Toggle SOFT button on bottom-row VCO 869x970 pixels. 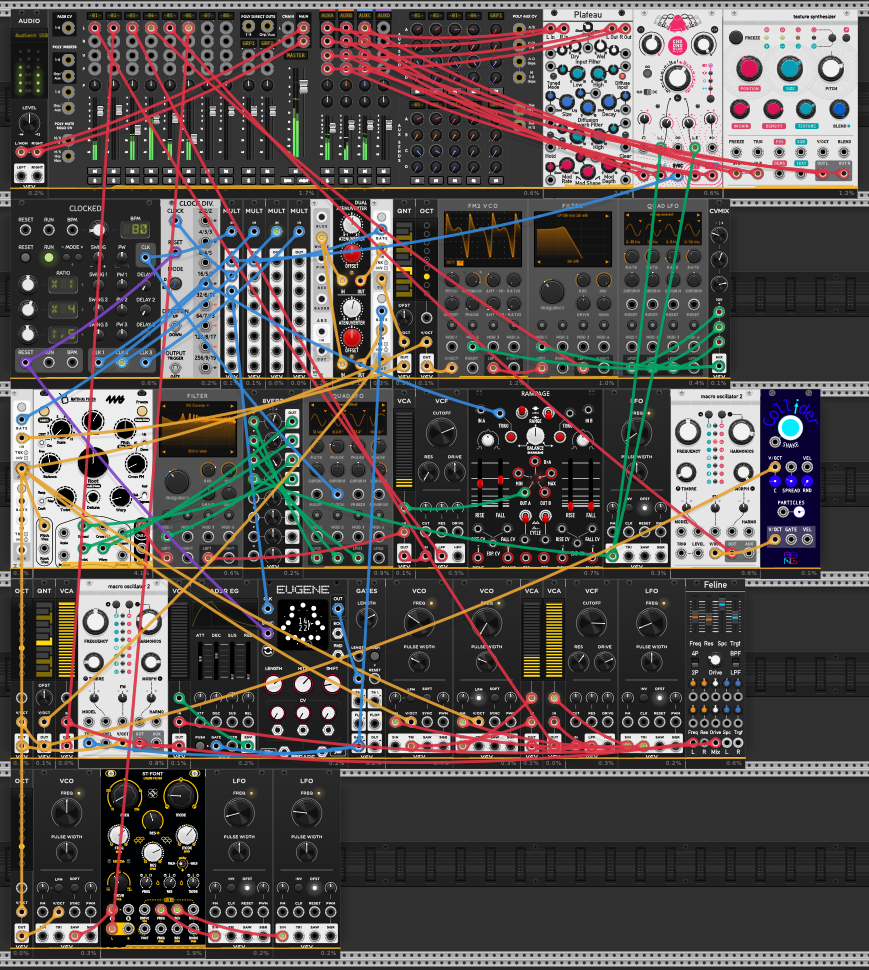click(74, 888)
